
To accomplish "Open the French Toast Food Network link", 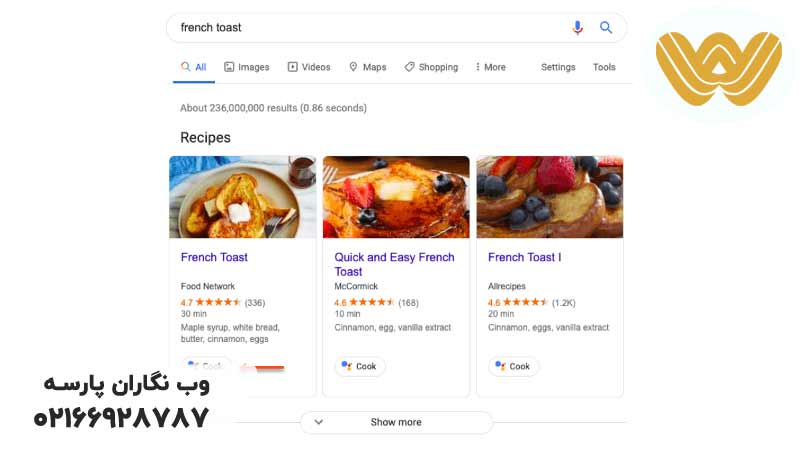I will pyautogui.click(x=214, y=257).
